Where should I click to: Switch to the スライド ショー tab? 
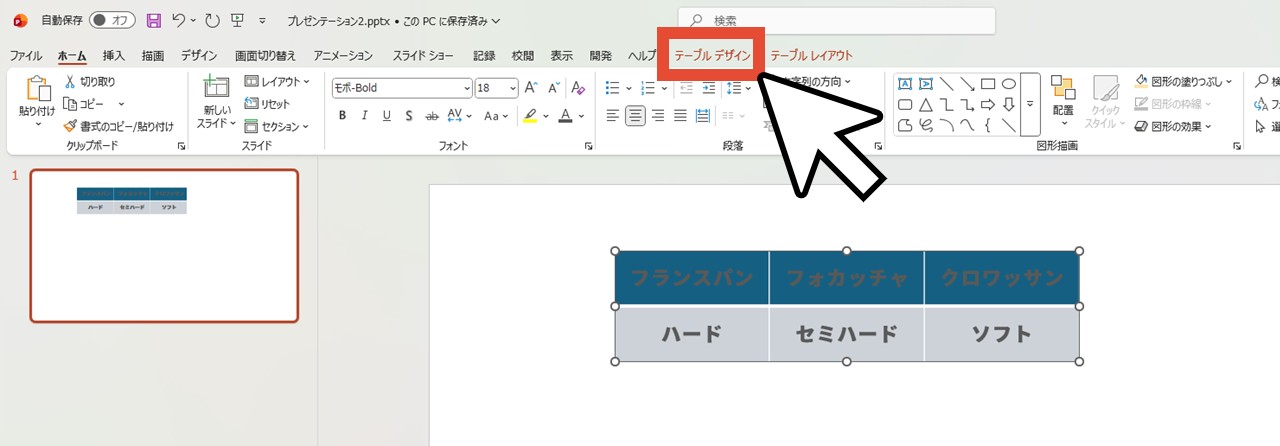[424, 55]
